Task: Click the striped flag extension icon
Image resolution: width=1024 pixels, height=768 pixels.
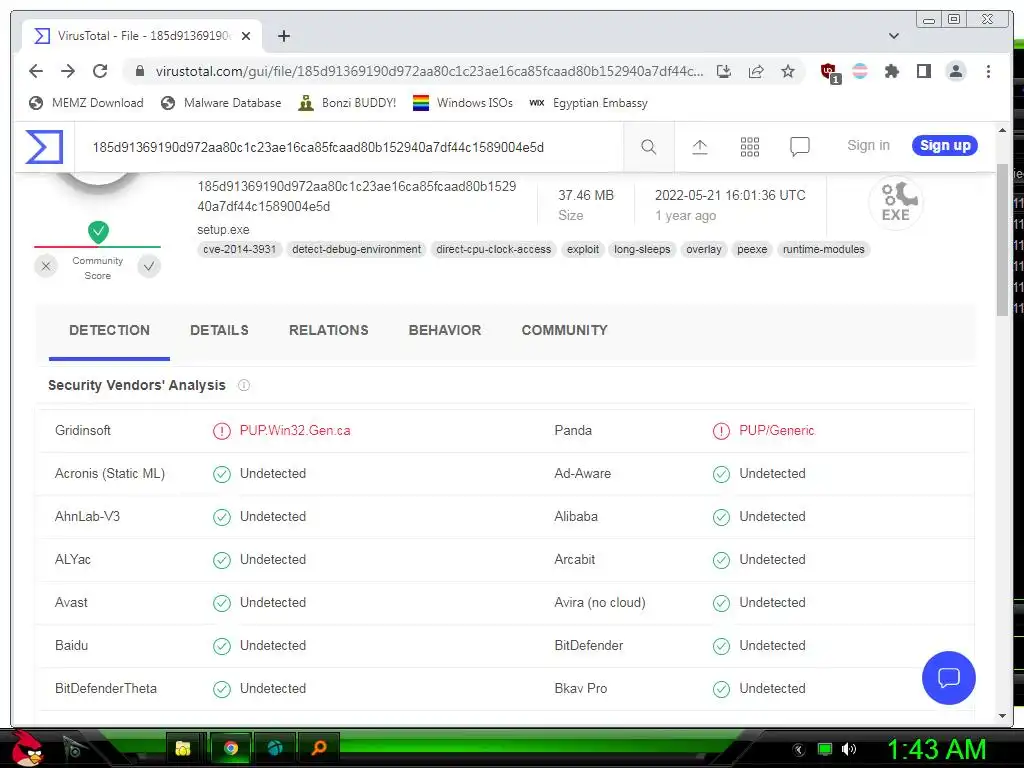Action: (860, 71)
